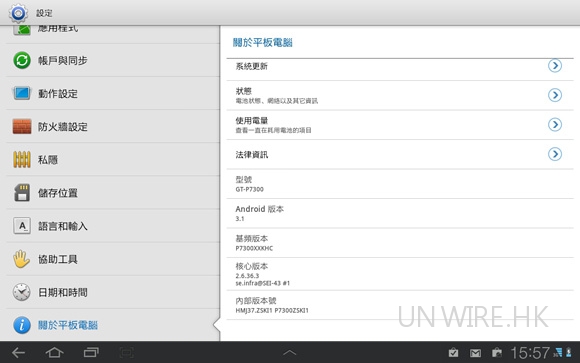
Task: Tap the screen capture icon in navigation bar
Action: (x=127, y=353)
